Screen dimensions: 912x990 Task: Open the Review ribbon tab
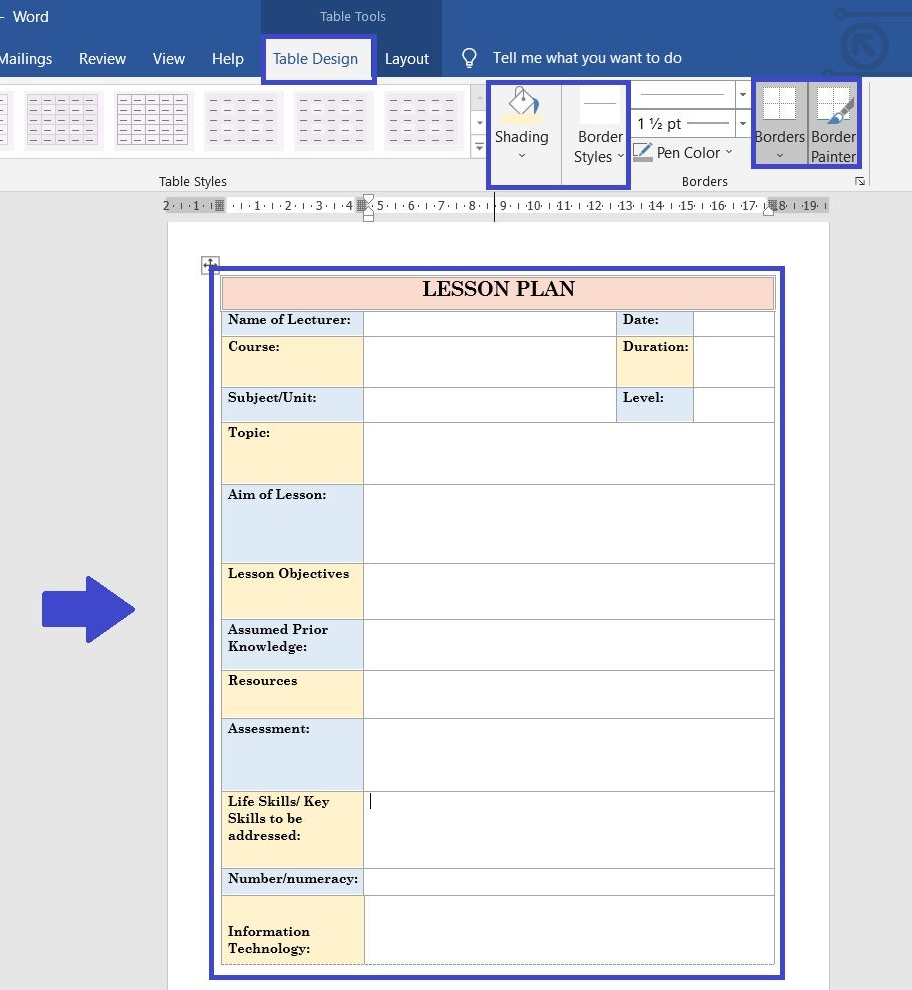click(x=102, y=59)
